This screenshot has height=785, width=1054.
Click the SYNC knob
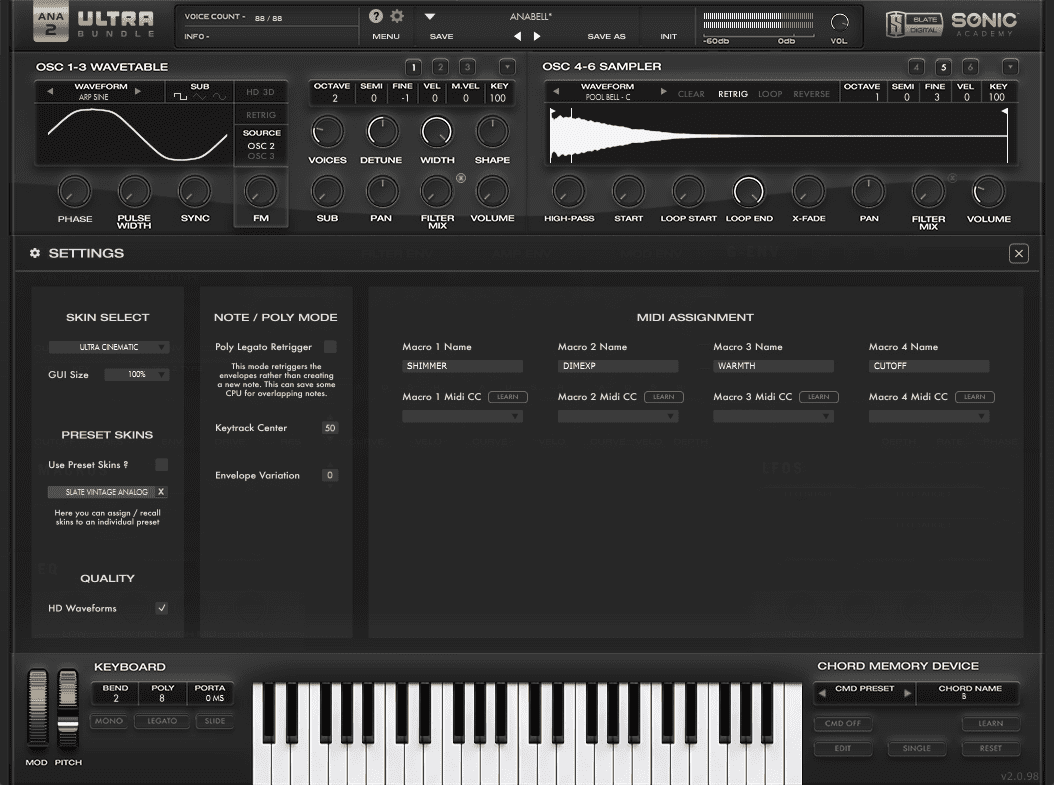pyautogui.click(x=195, y=192)
